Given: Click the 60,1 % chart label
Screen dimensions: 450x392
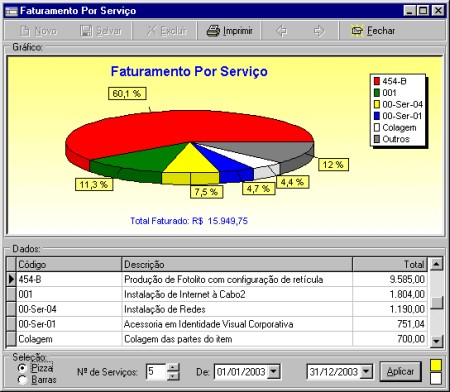Looking at the screenshot, I should point(127,94).
